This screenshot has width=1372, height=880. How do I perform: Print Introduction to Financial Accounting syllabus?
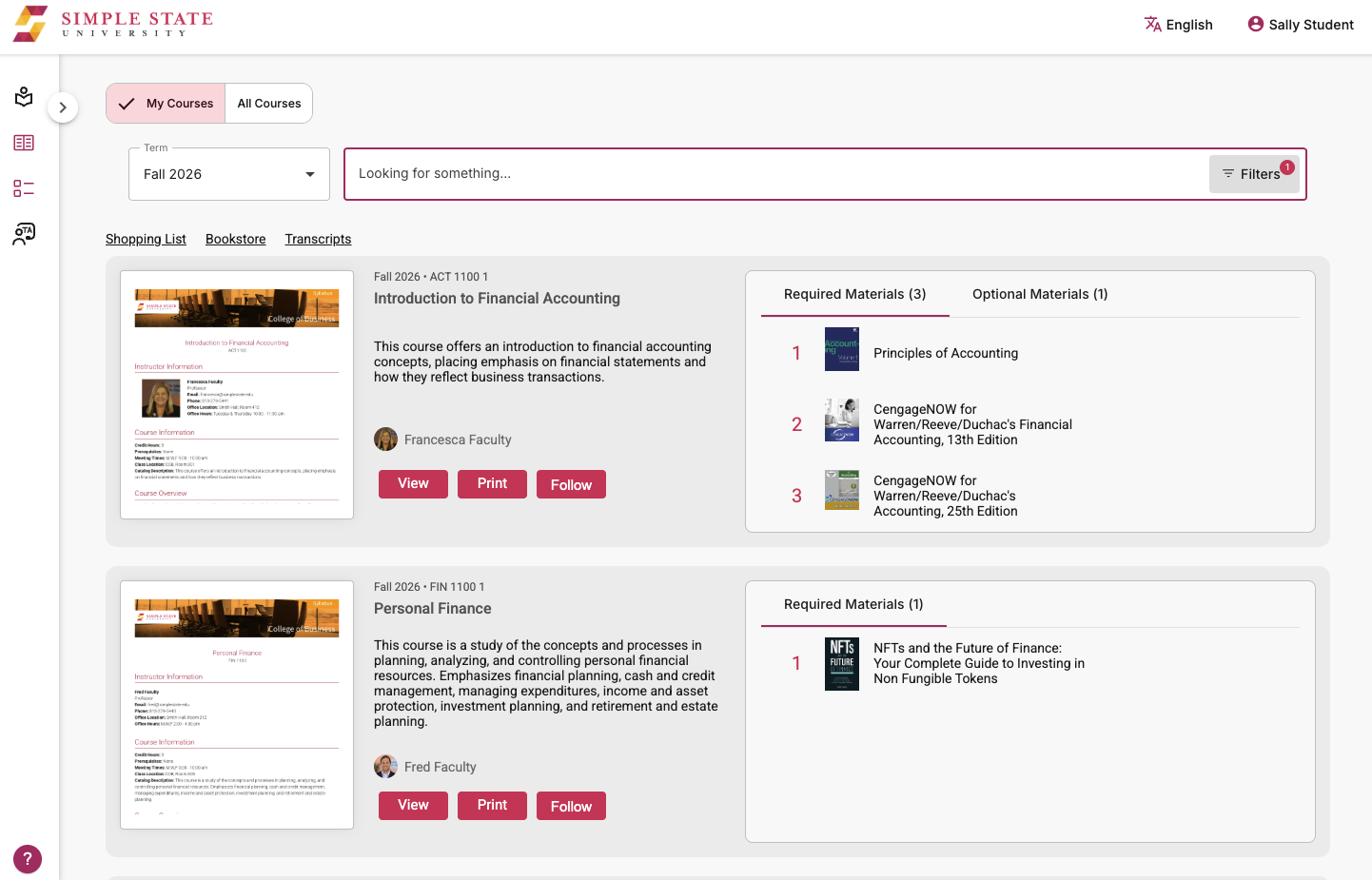click(x=492, y=484)
